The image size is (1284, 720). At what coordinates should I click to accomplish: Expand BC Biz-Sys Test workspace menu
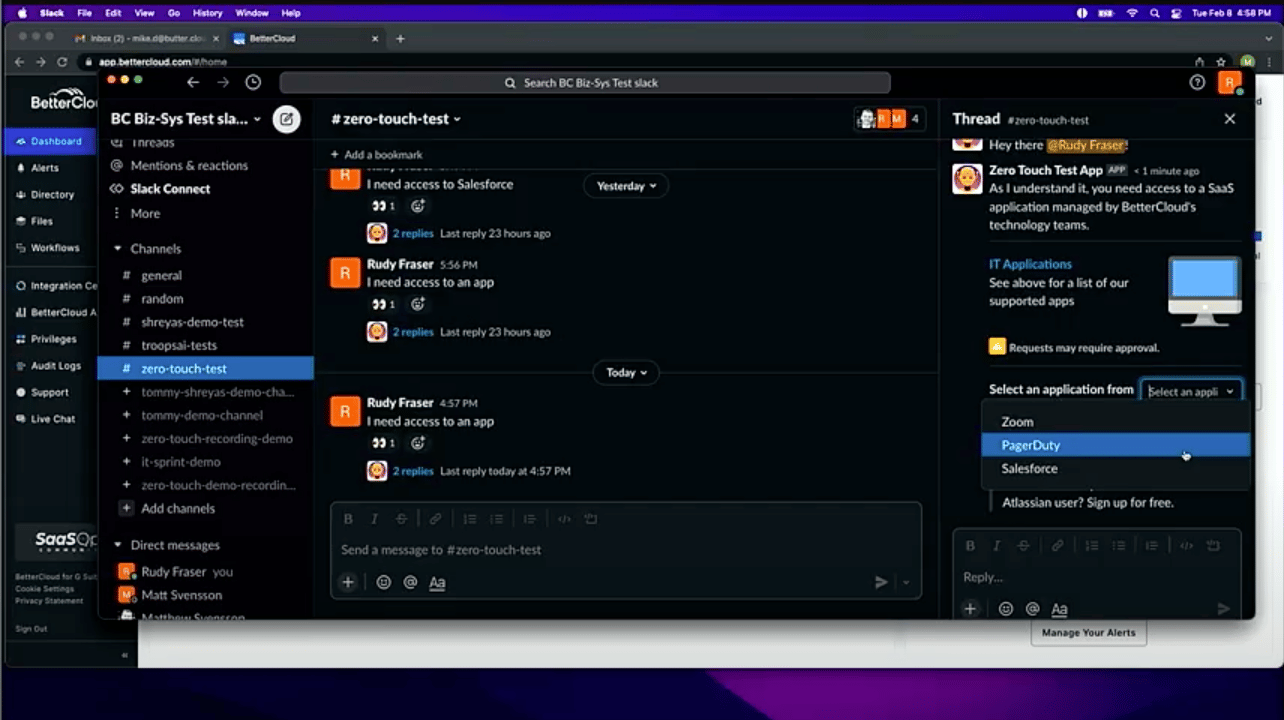tap(185, 119)
